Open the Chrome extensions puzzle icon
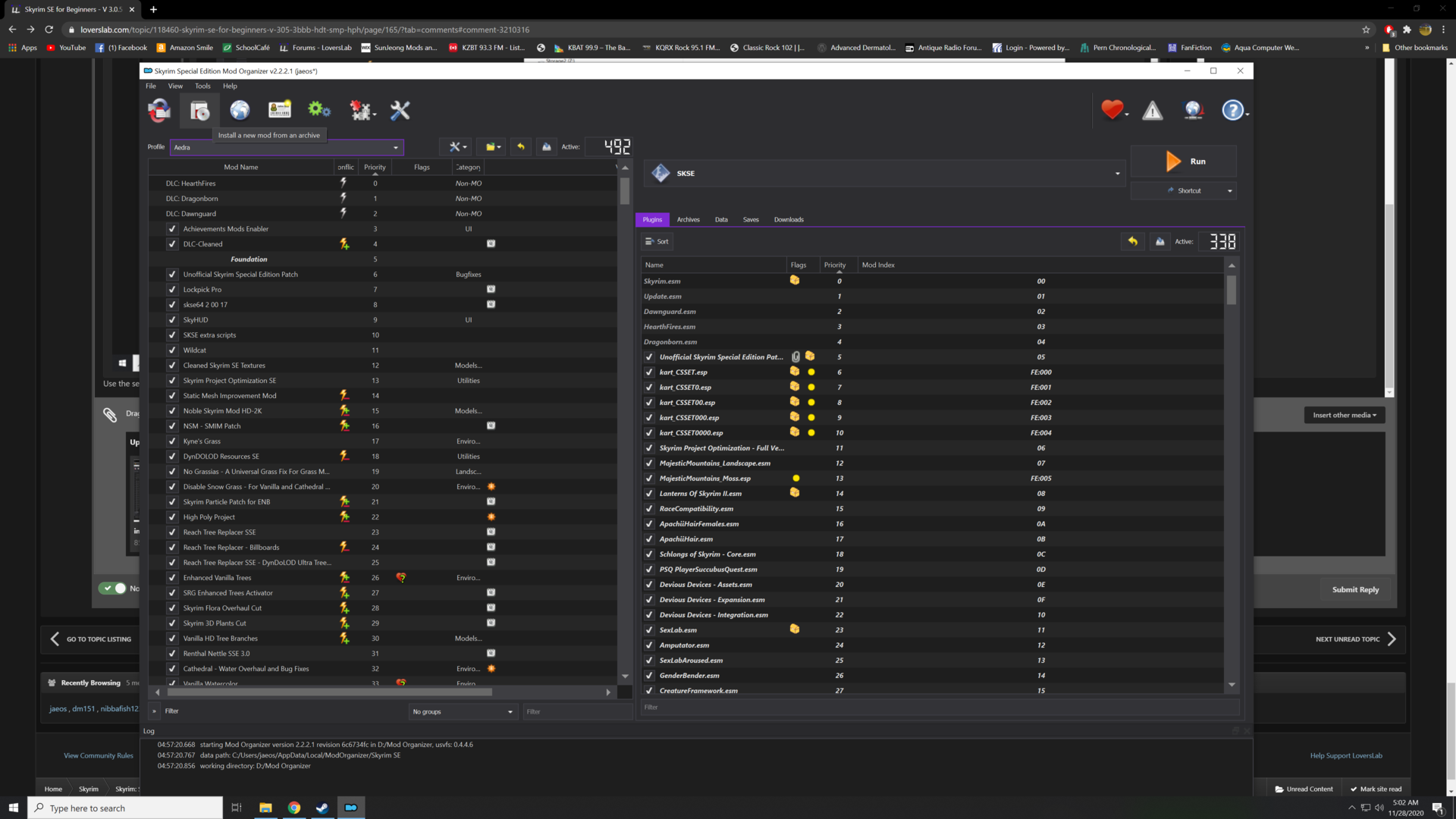The width and height of the screenshot is (1456, 819). click(1407, 30)
